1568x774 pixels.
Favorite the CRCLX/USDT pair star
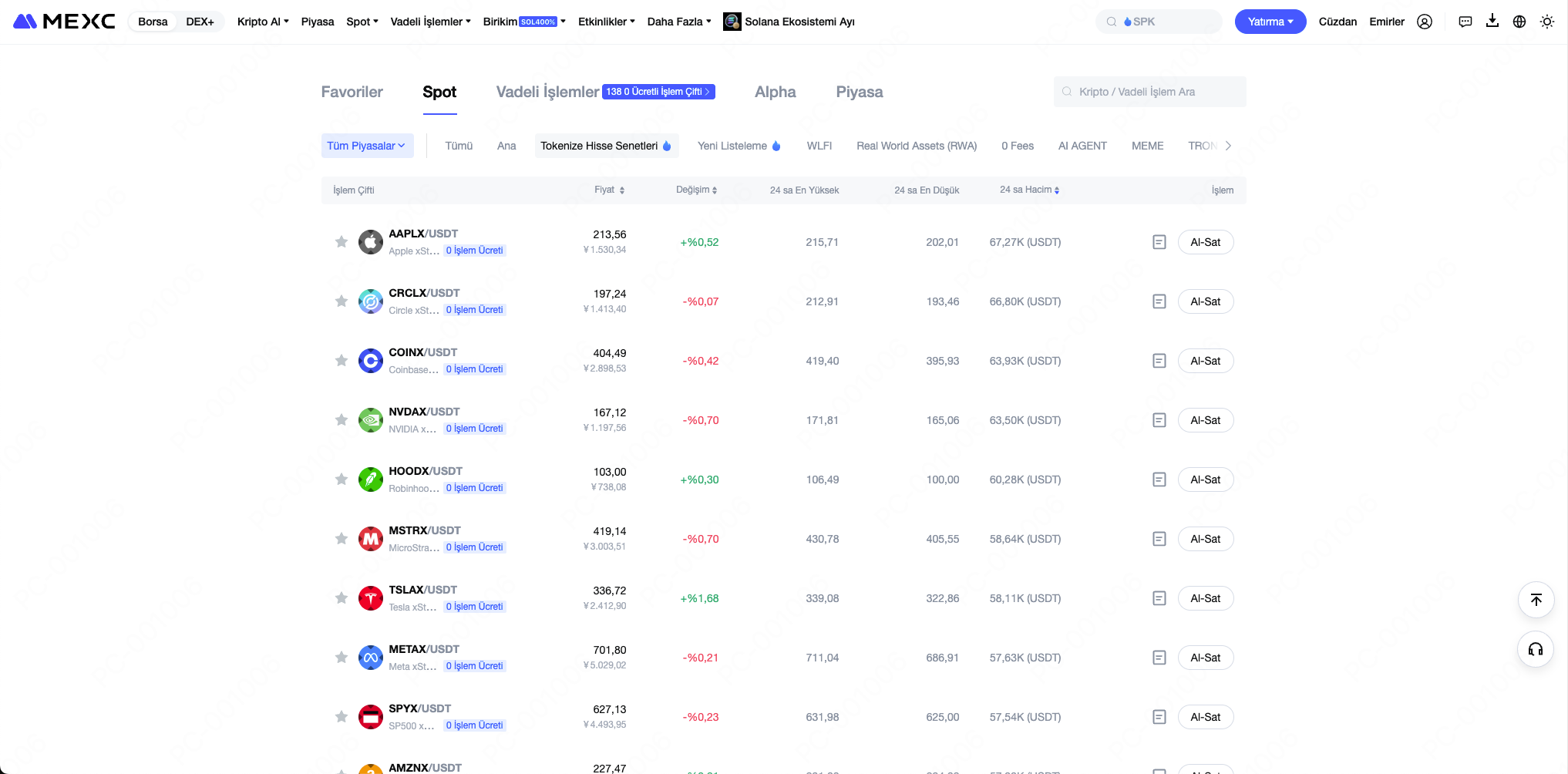tap(342, 301)
